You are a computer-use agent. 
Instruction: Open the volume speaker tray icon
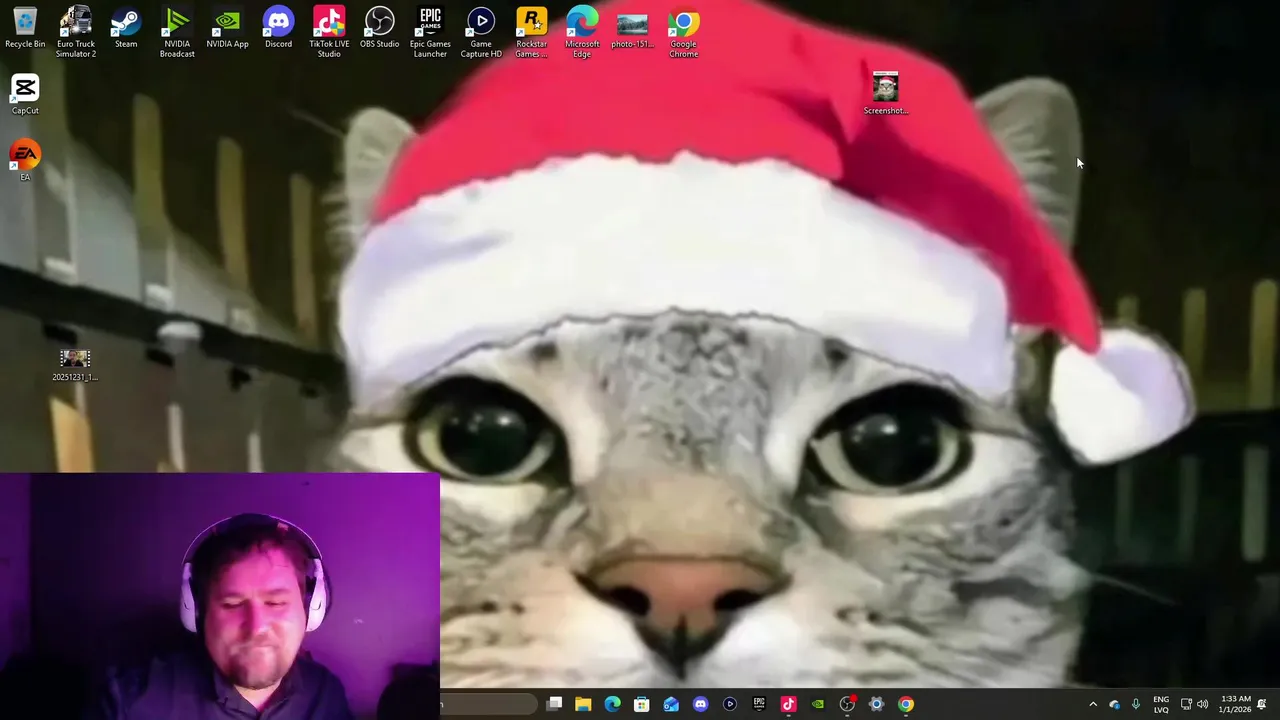[1202, 704]
